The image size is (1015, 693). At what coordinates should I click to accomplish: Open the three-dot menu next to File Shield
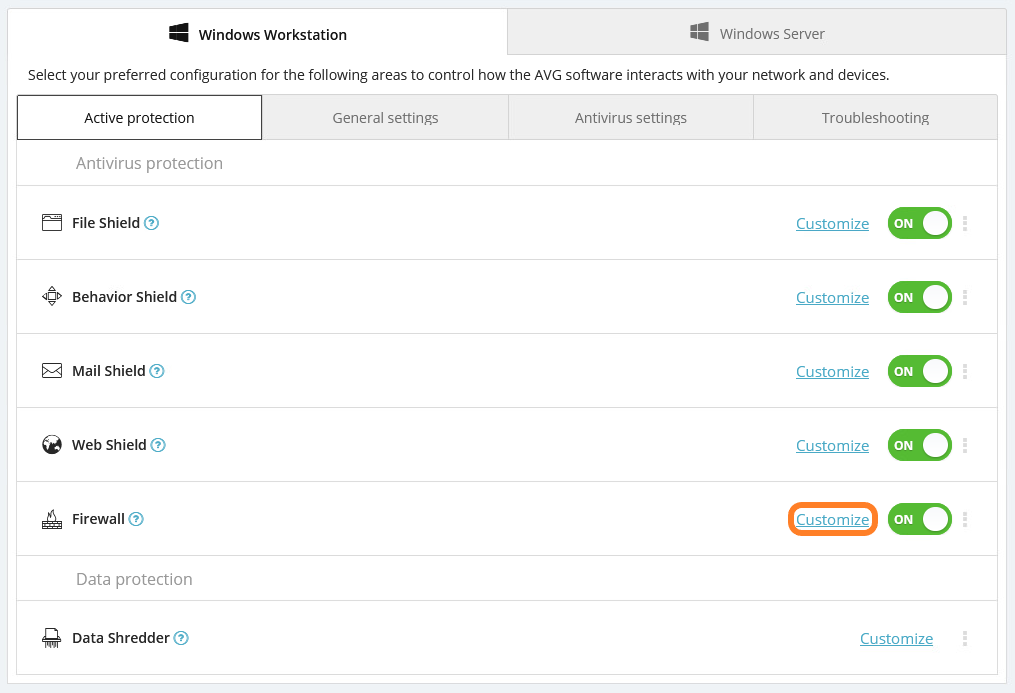click(x=964, y=223)
